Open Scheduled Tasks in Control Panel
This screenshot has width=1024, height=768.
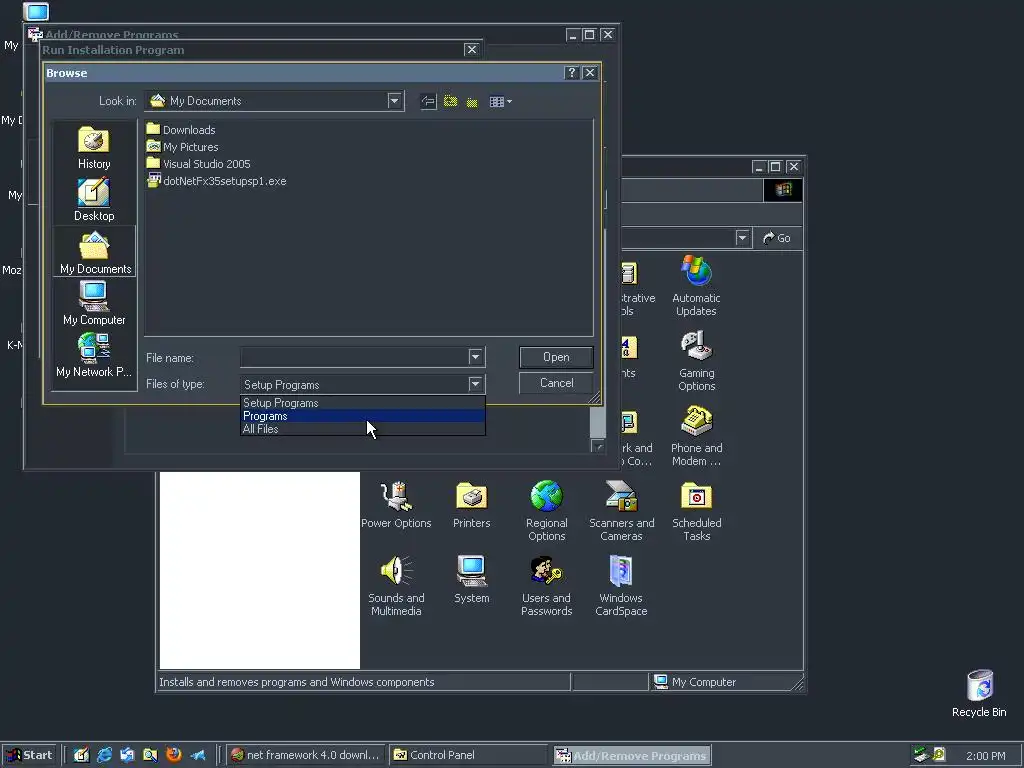click(696, 511)
